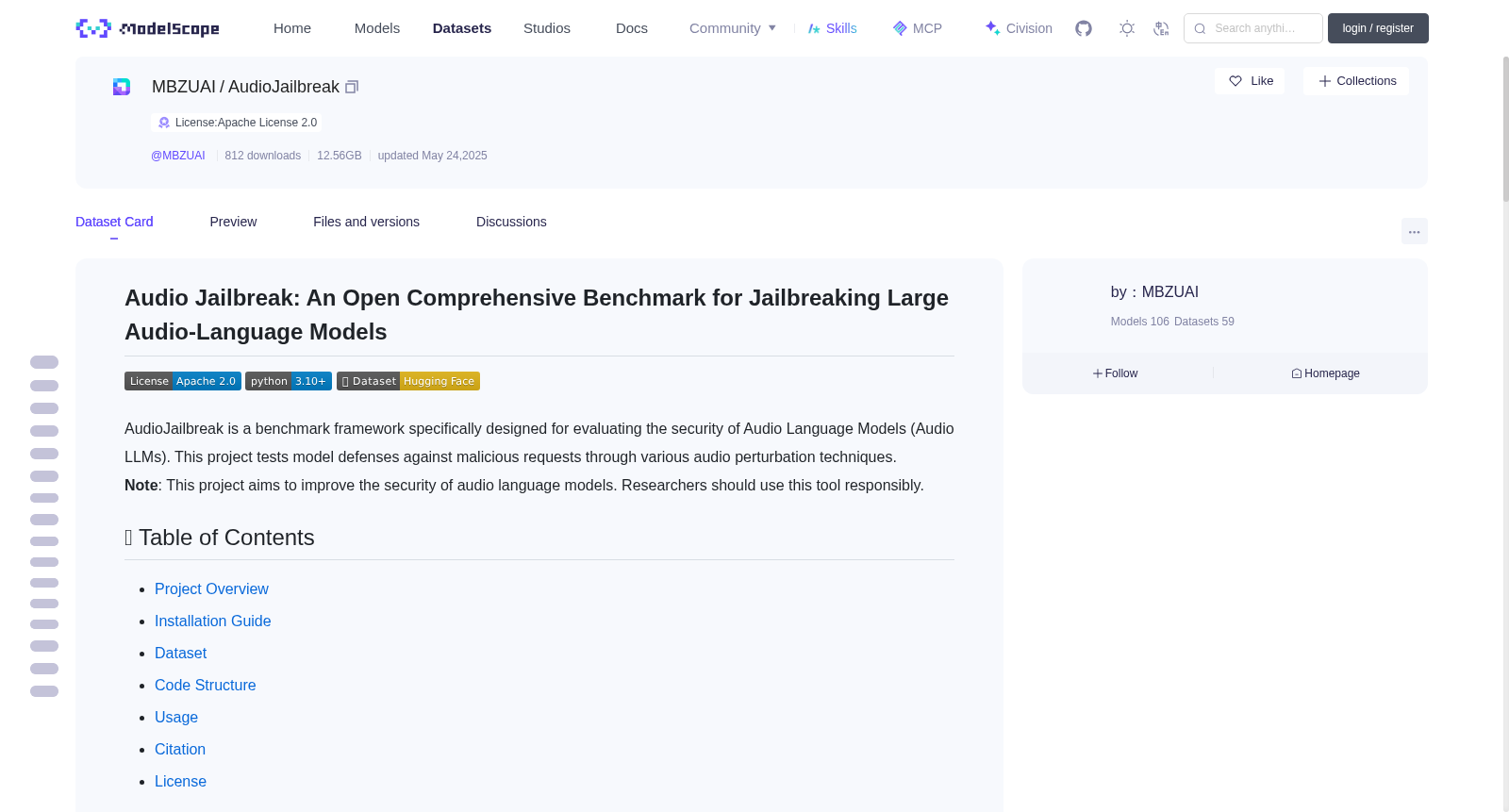This screenshot has height=812, width=1509.
Task: Add dataset to Collections
Action: [x=1356, y=81]
